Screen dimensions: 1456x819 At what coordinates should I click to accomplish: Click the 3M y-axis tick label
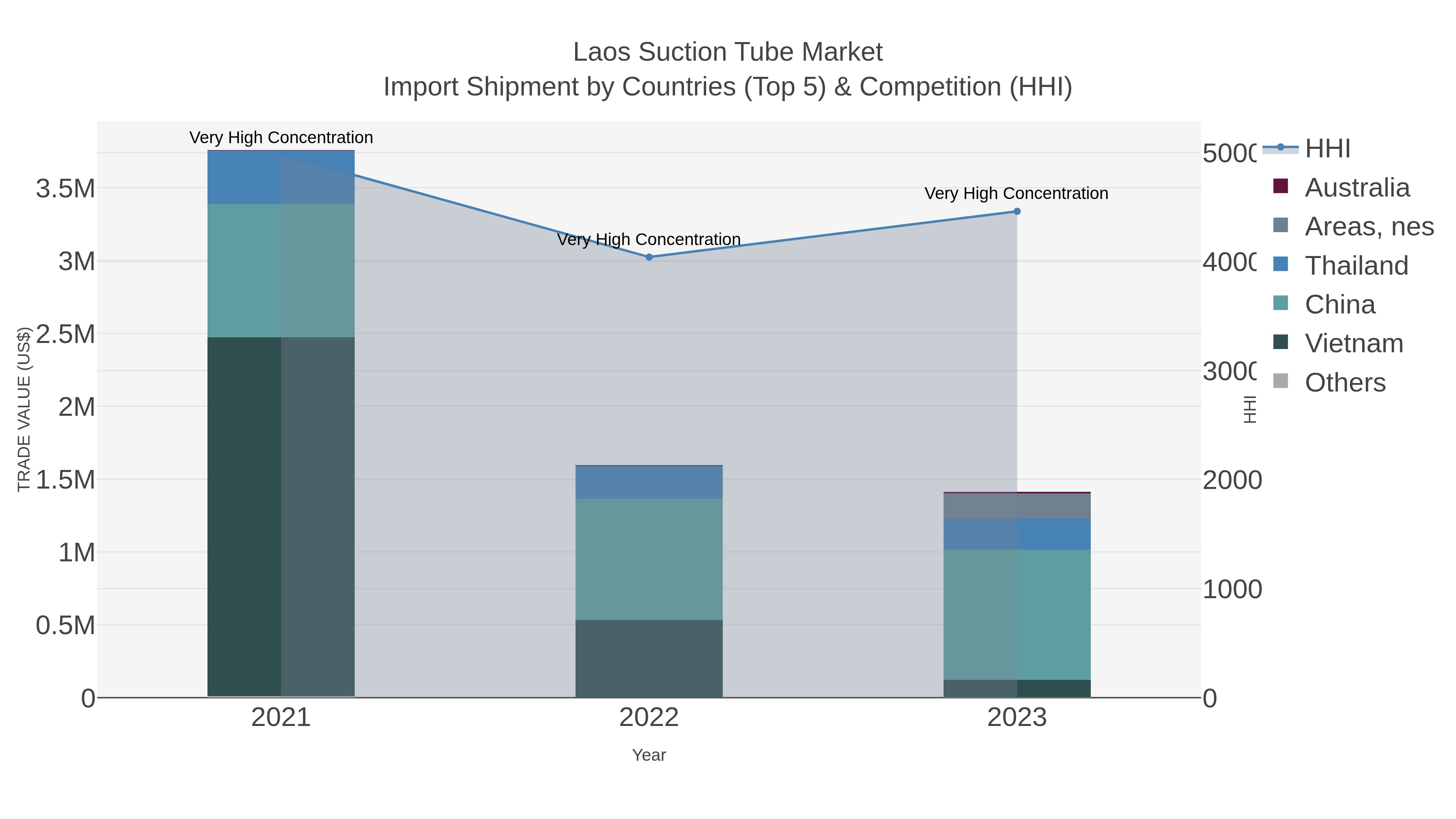click(x=77, y=262)
